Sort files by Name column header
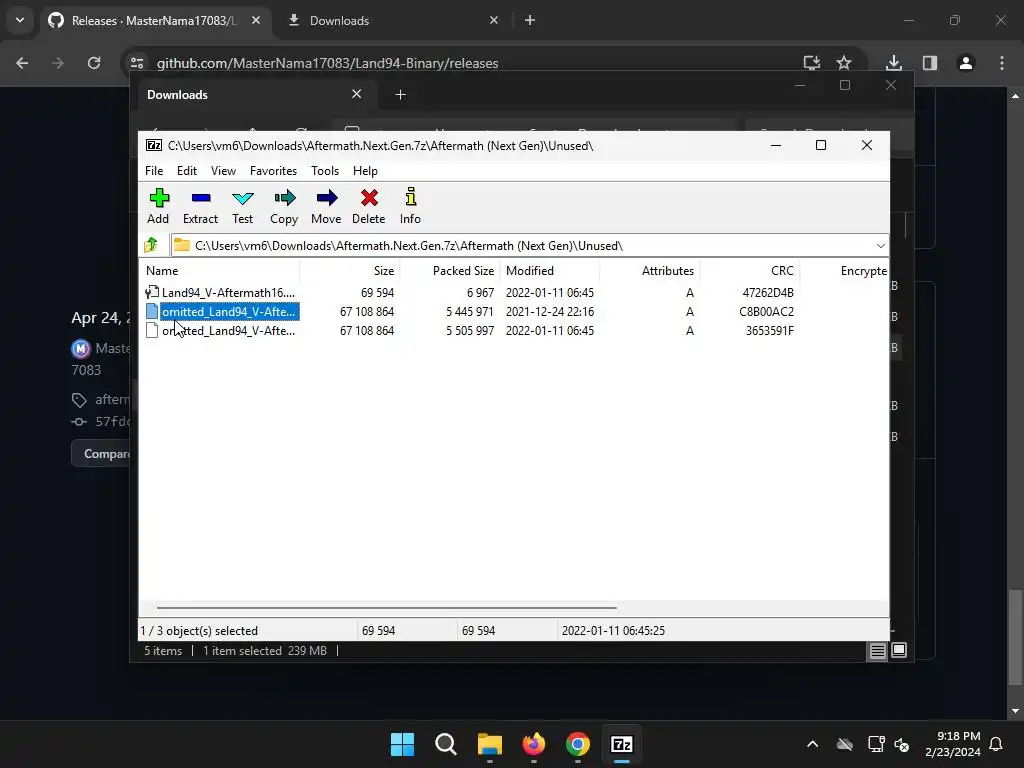Viewport: 1024px width, 768px height. click(219, 270)
